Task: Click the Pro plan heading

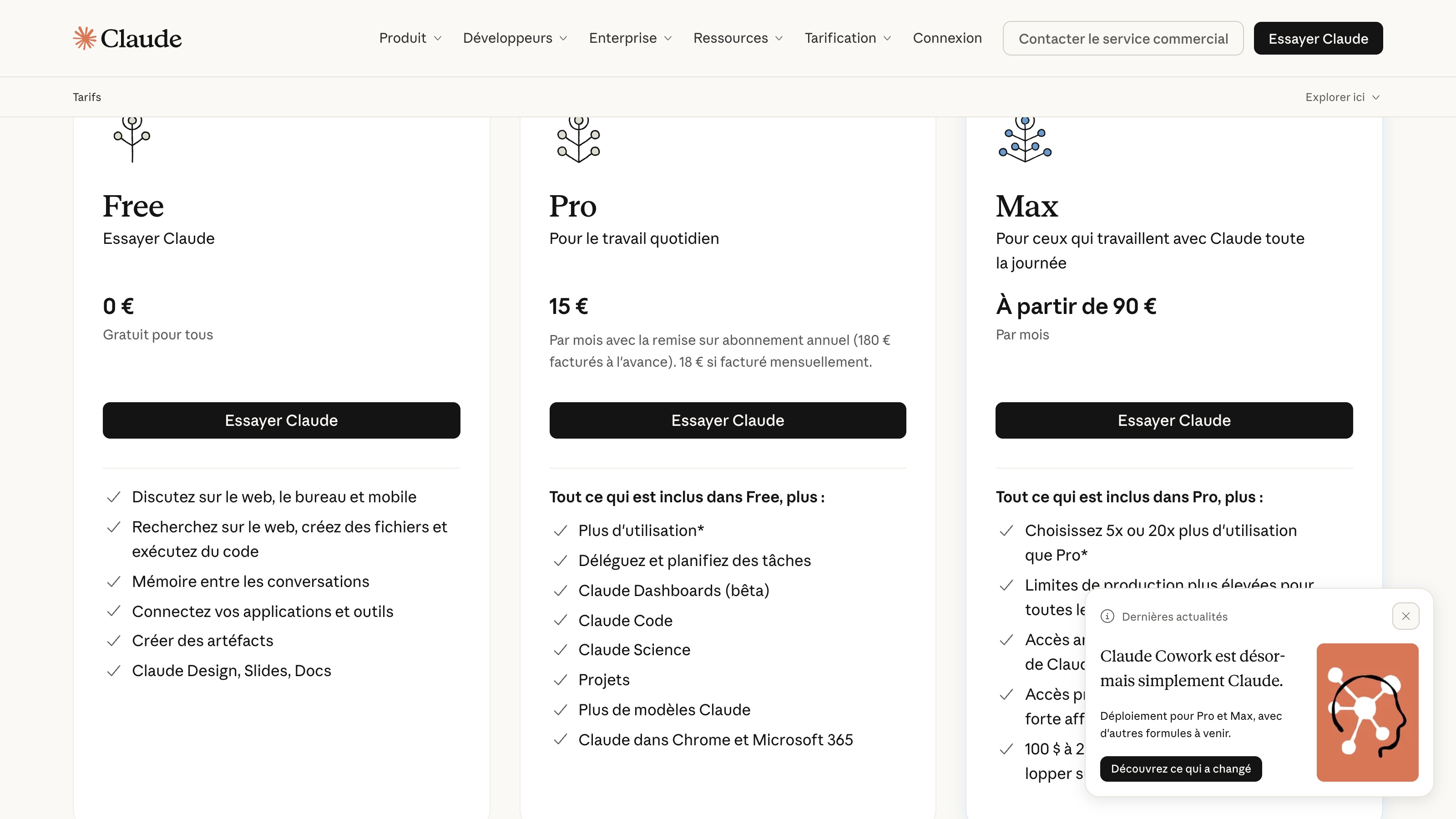Action: coord(572,206)
